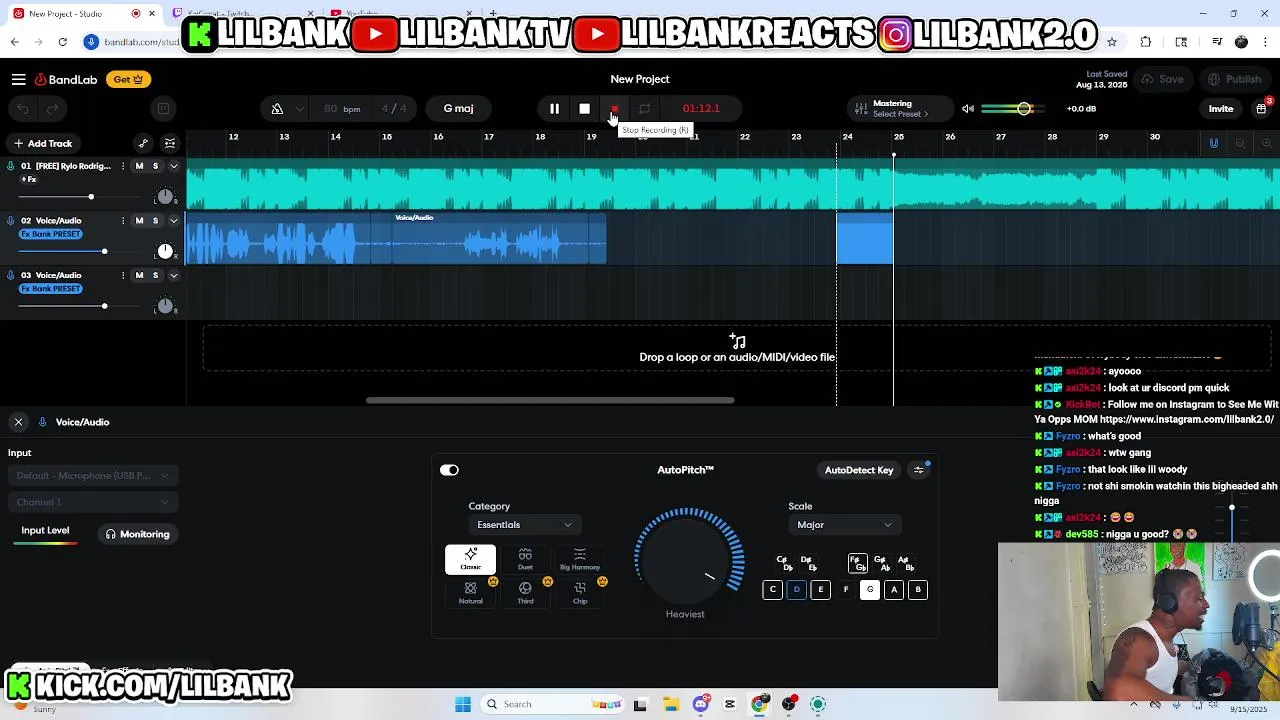
Task: Close the Voice/Audio bottom panel
Action: pos(18,422)
